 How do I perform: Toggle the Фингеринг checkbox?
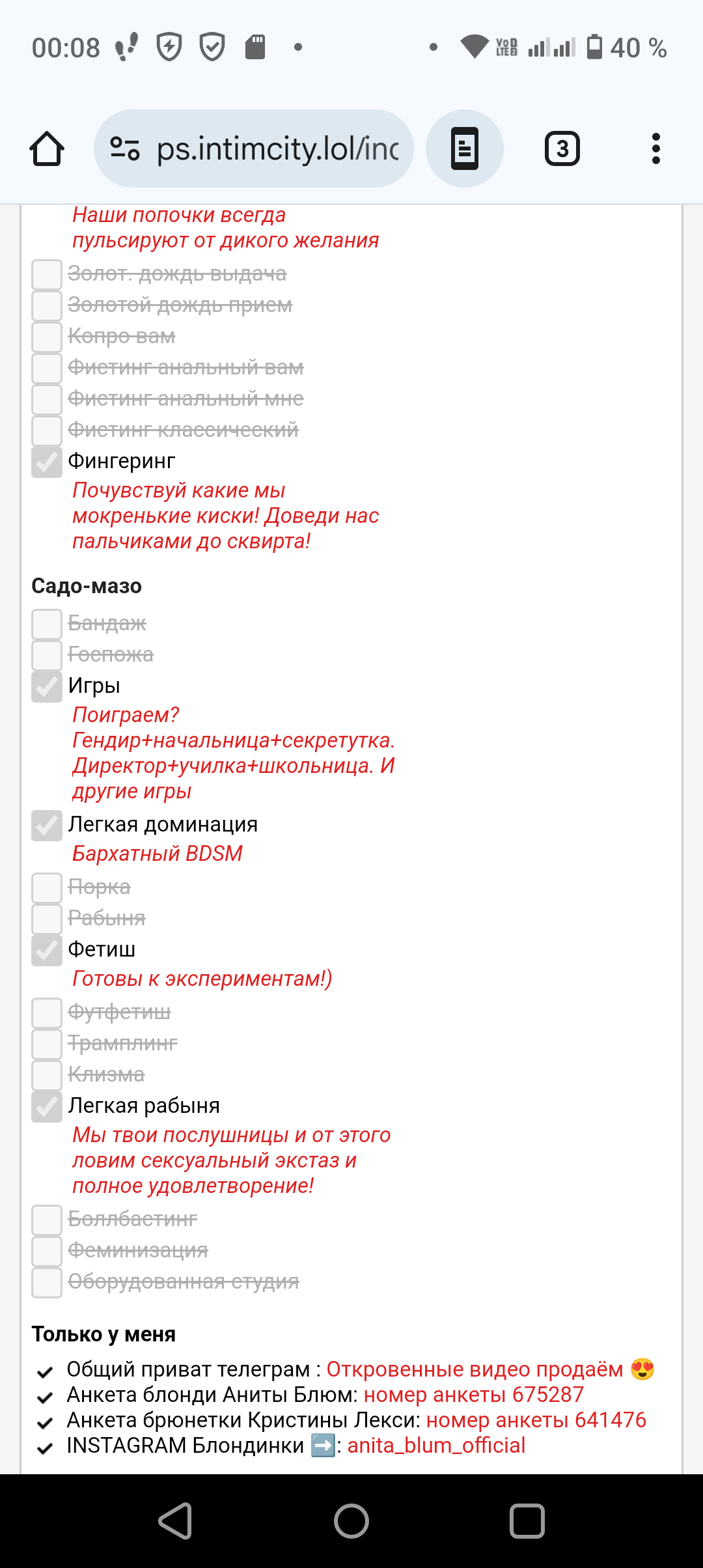(x=47, y=462)
